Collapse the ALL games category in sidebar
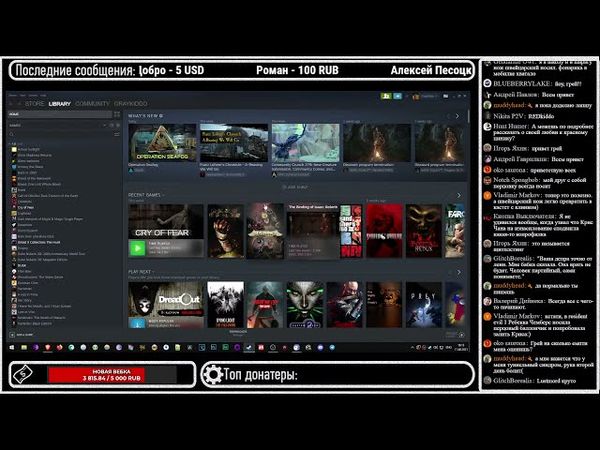This screenshot has height=450, width=600. coord(11,144)
